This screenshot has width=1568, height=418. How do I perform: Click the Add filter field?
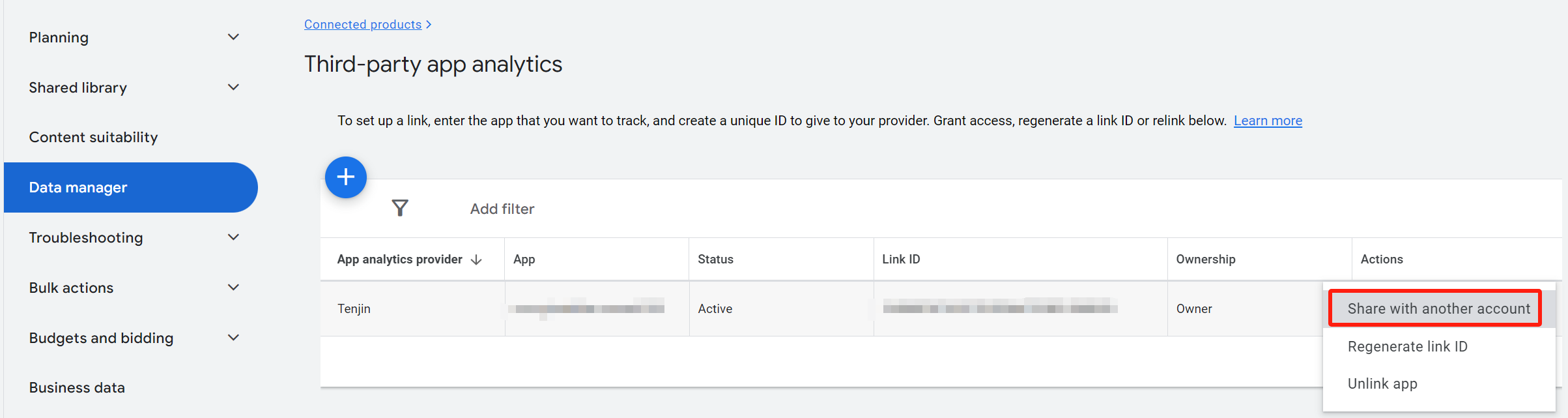click(502, 208)
